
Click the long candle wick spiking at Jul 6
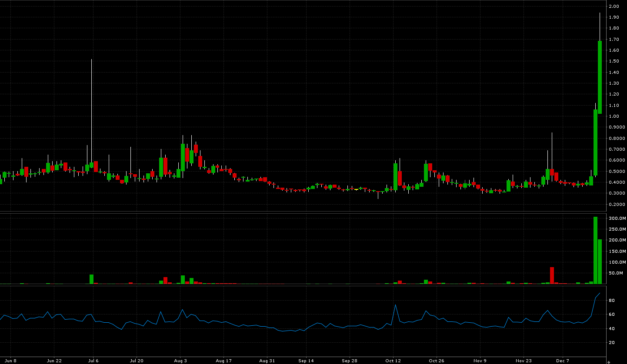pos(91,110)
